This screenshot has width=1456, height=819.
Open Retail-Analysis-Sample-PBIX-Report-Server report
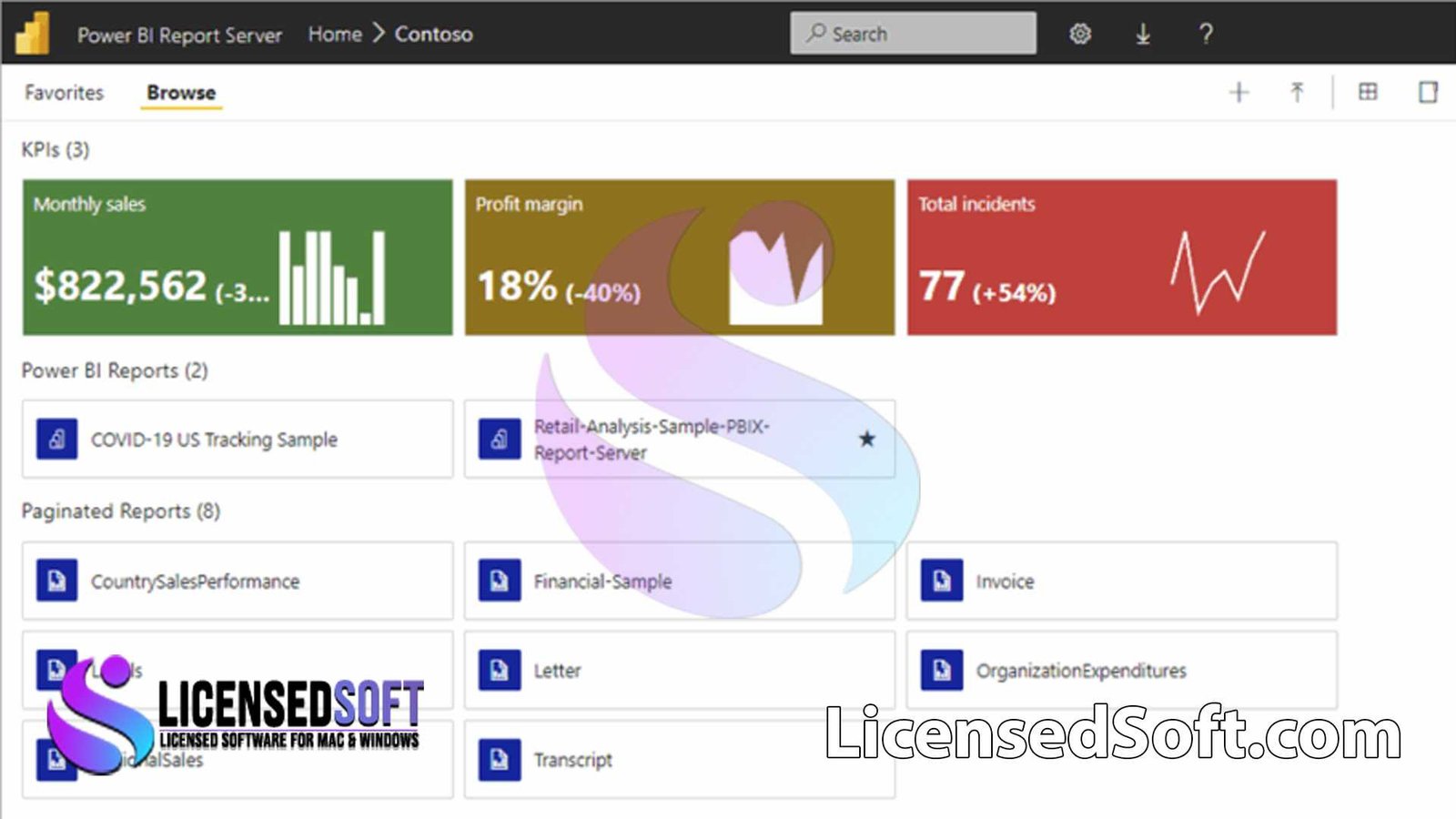(x=680, y=440)
